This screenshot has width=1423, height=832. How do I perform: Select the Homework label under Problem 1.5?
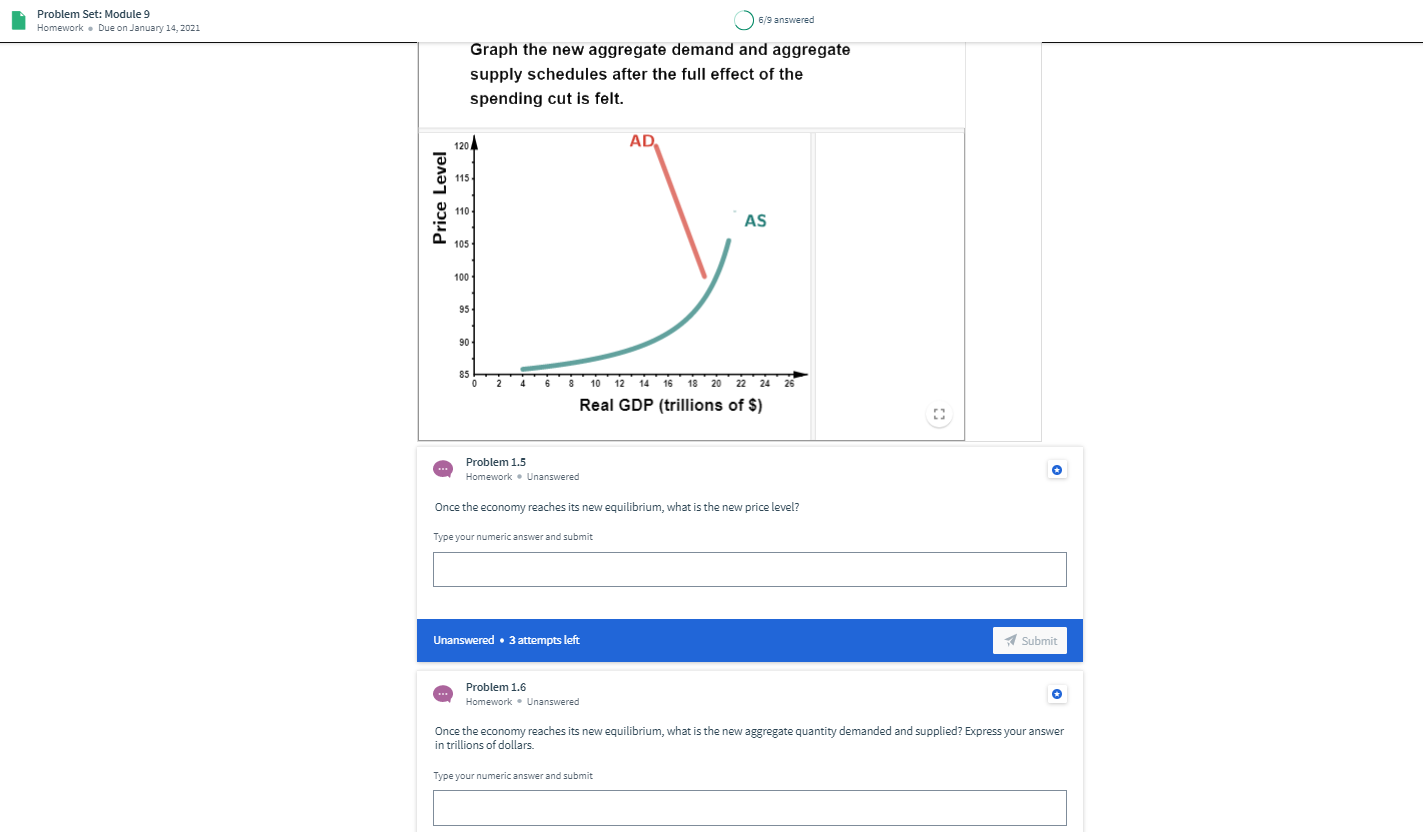(x=488, y=477)
